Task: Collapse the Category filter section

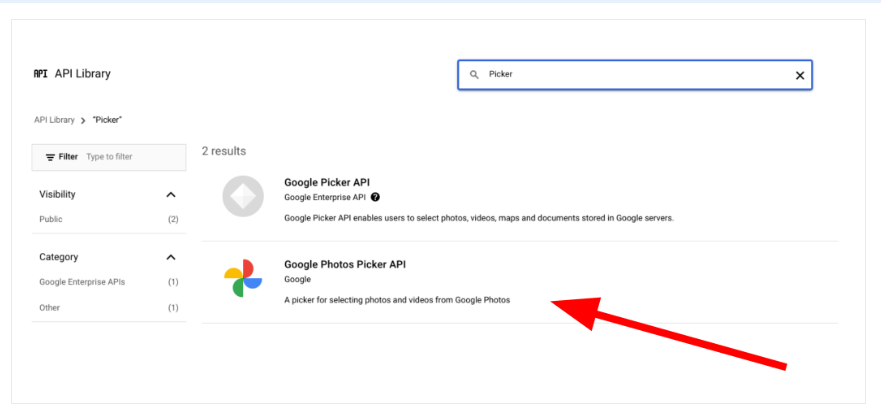Action: [171, 257]
